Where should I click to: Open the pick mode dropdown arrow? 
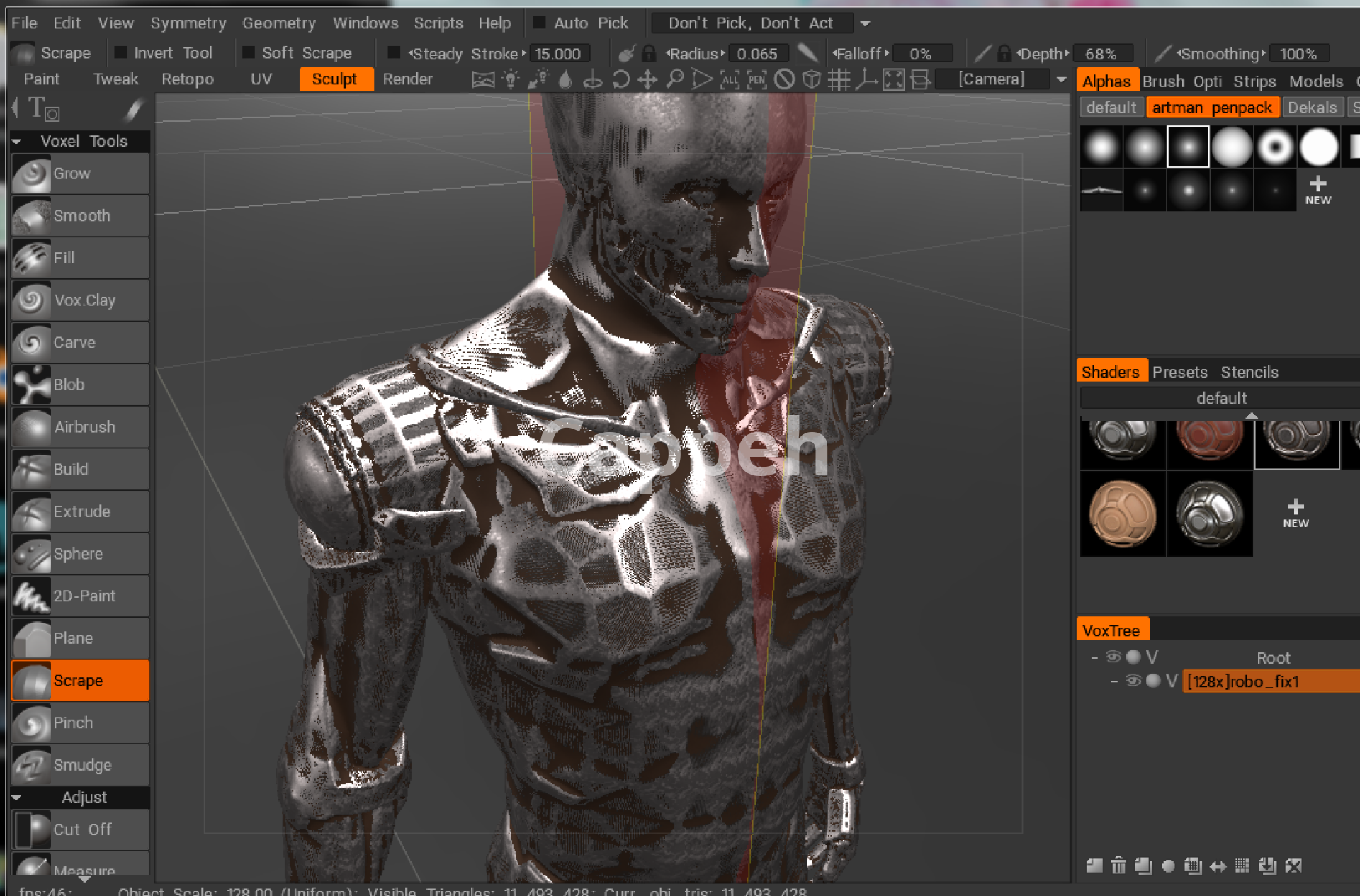pos(865,23)
